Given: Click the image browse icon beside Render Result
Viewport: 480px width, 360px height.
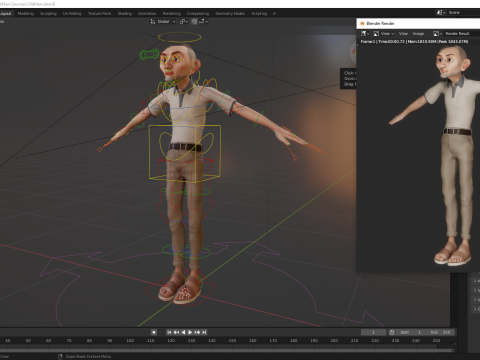Looking at the screenshot, I should [438, 33].
